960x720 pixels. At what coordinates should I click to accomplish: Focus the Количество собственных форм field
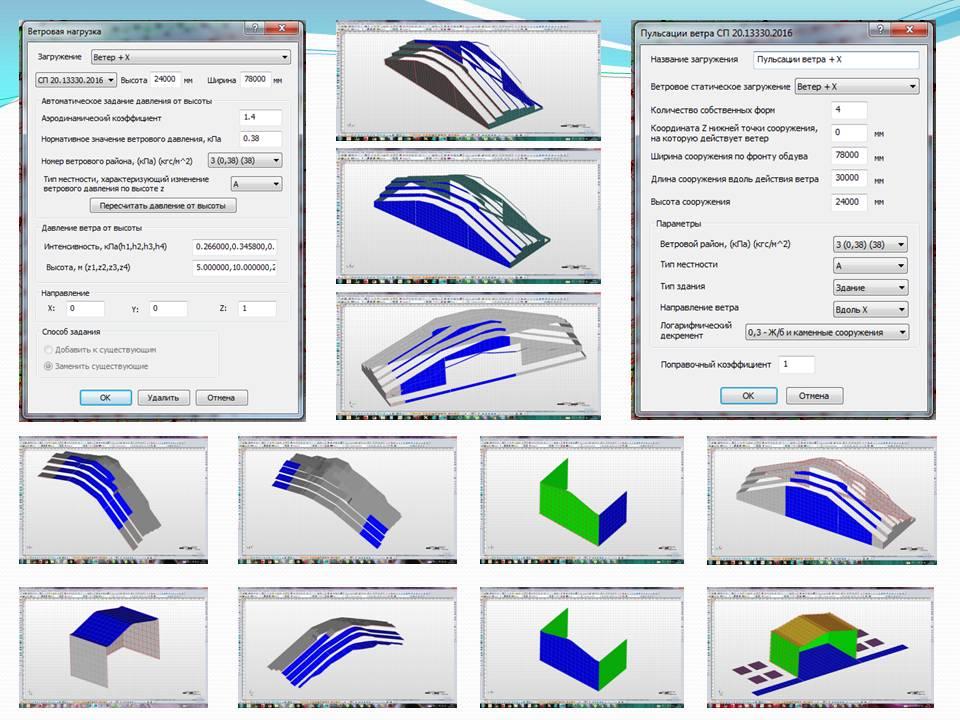849,110
